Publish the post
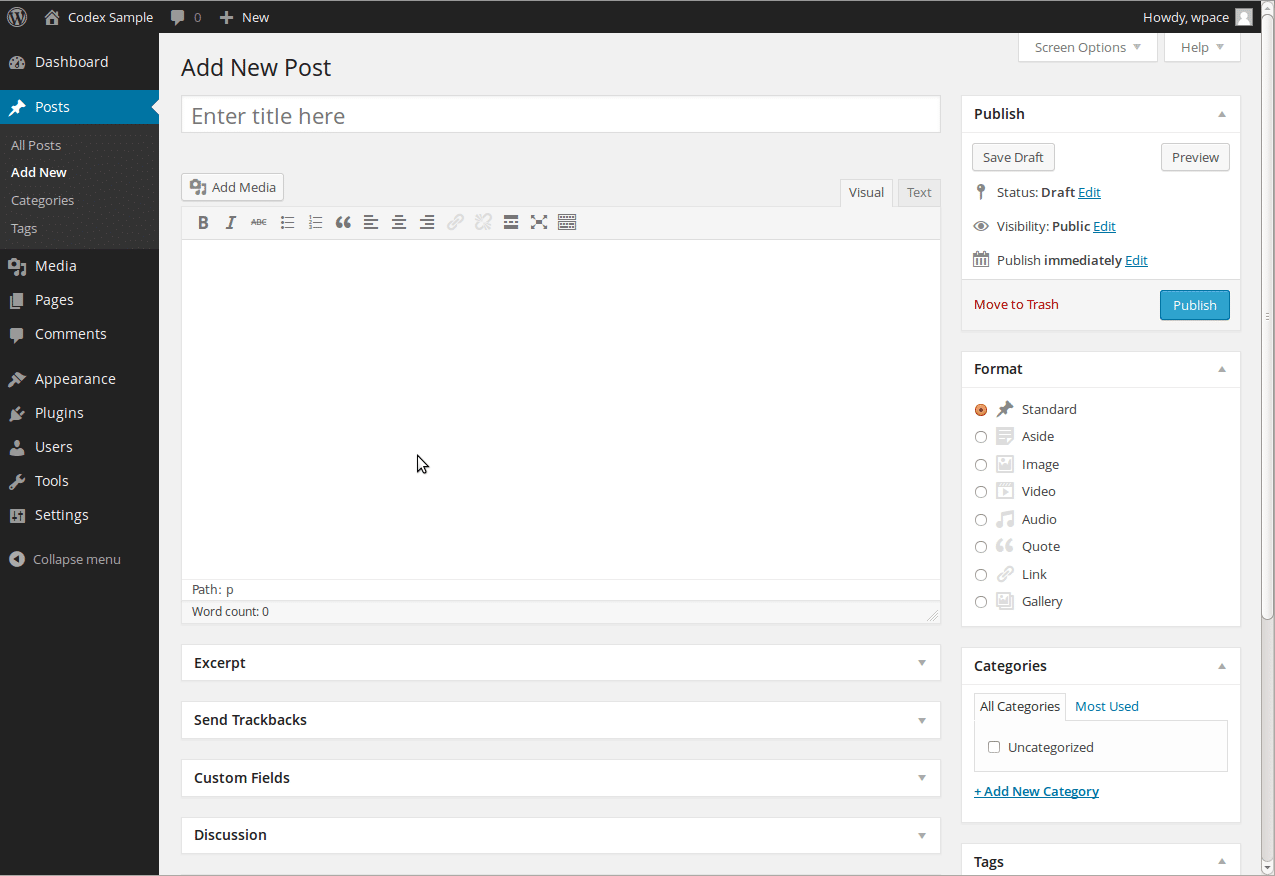1275x876 pixels. (x=1194, y=305)
